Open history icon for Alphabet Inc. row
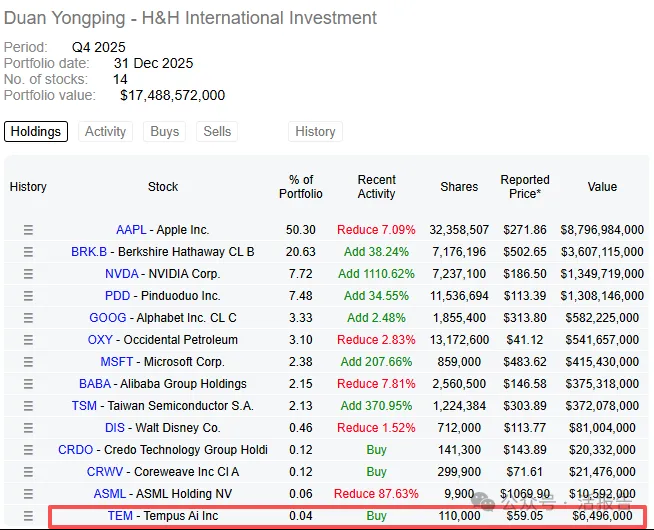Viewport: 654px width, 530px height. pyautogui.click(x=28, y=318)
